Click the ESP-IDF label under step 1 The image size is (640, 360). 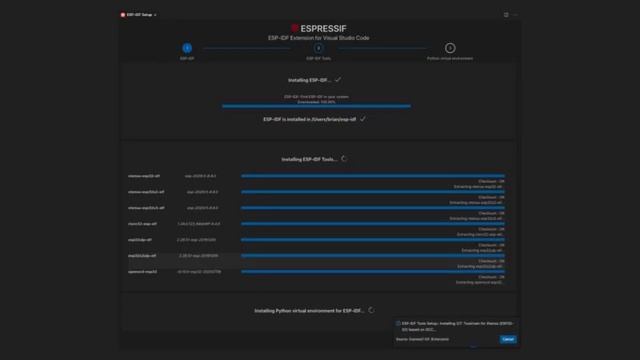187,58
